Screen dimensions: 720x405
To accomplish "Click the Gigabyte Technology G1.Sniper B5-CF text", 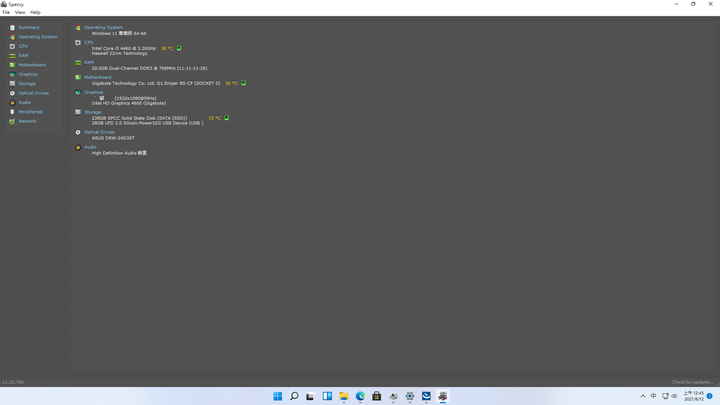I will 156,83.
